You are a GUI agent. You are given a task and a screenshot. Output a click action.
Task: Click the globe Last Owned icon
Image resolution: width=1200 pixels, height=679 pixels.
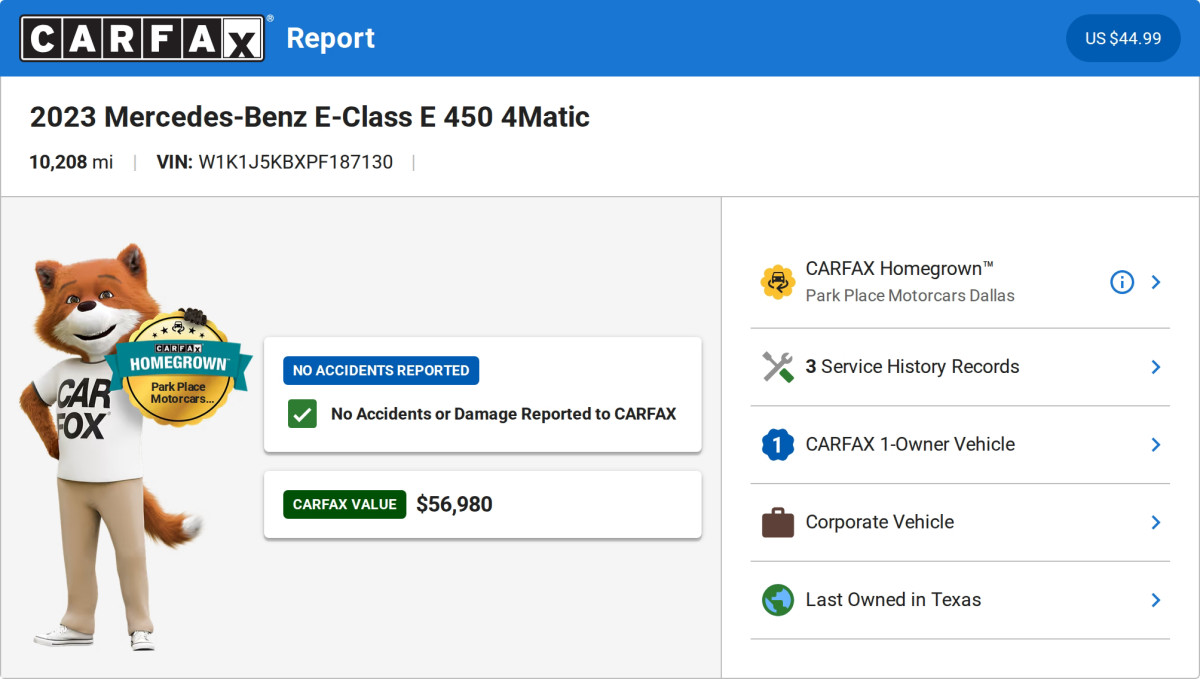(x=777, y=600)
